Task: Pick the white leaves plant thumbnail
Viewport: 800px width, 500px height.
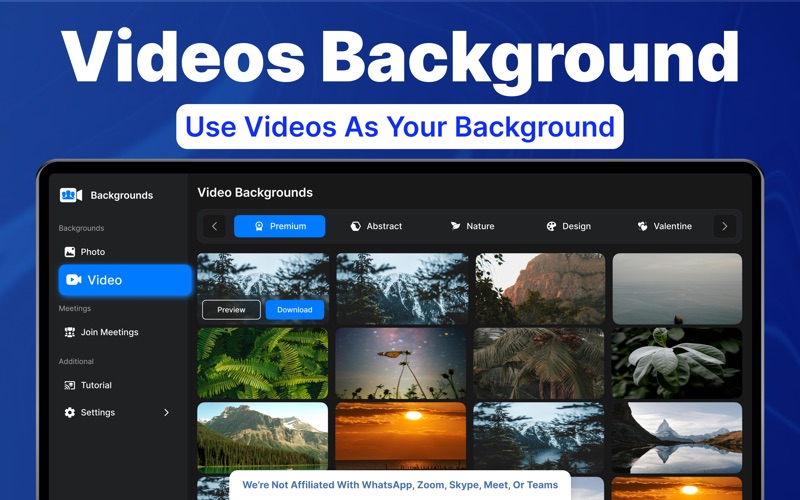Action: pyautogui.click(x=677, y=363)
